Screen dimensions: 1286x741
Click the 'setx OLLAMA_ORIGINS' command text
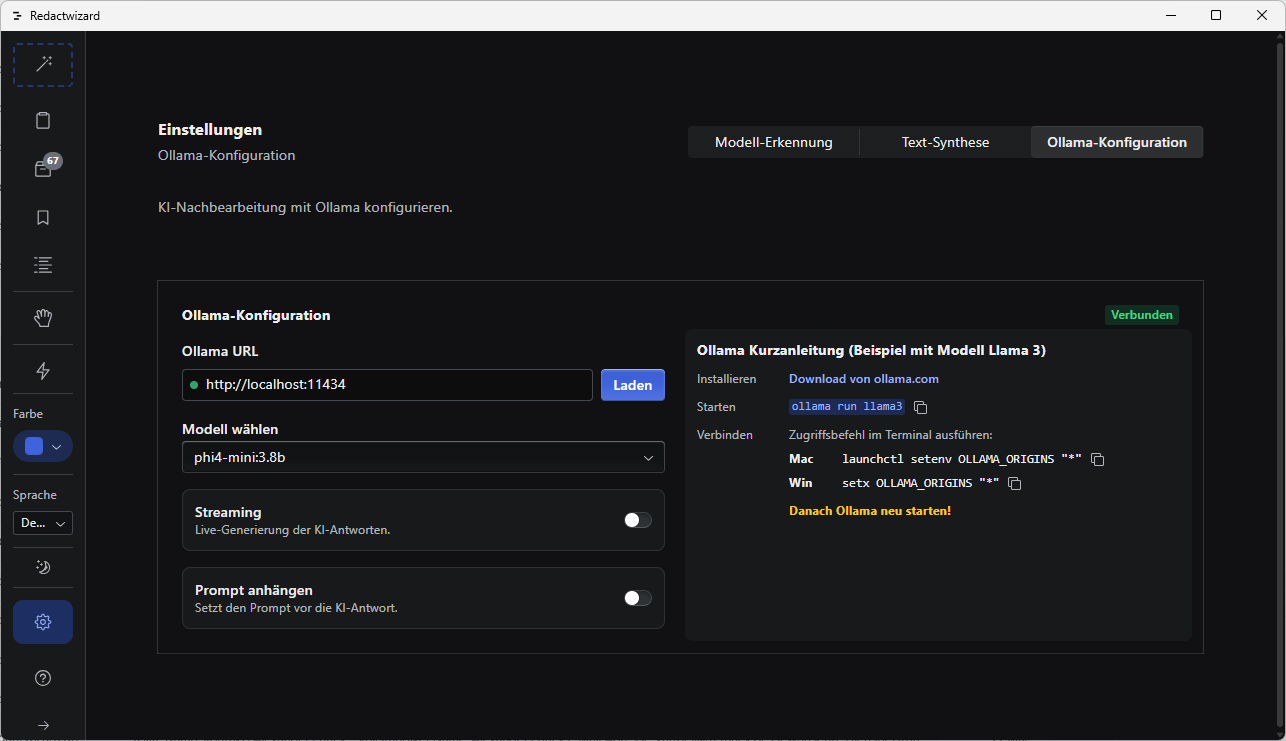pos(921,483)
